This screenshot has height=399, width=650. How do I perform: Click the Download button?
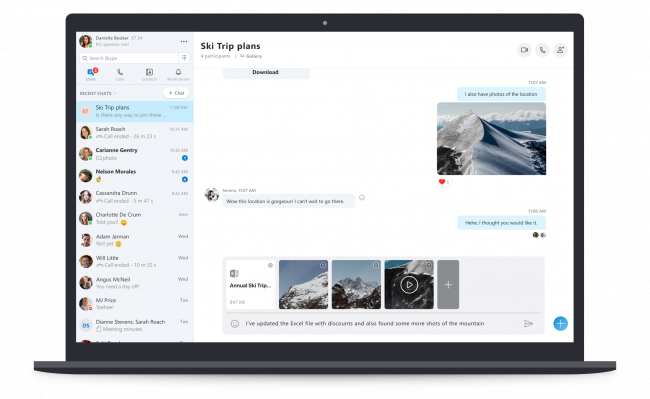(x=266, y=73)
